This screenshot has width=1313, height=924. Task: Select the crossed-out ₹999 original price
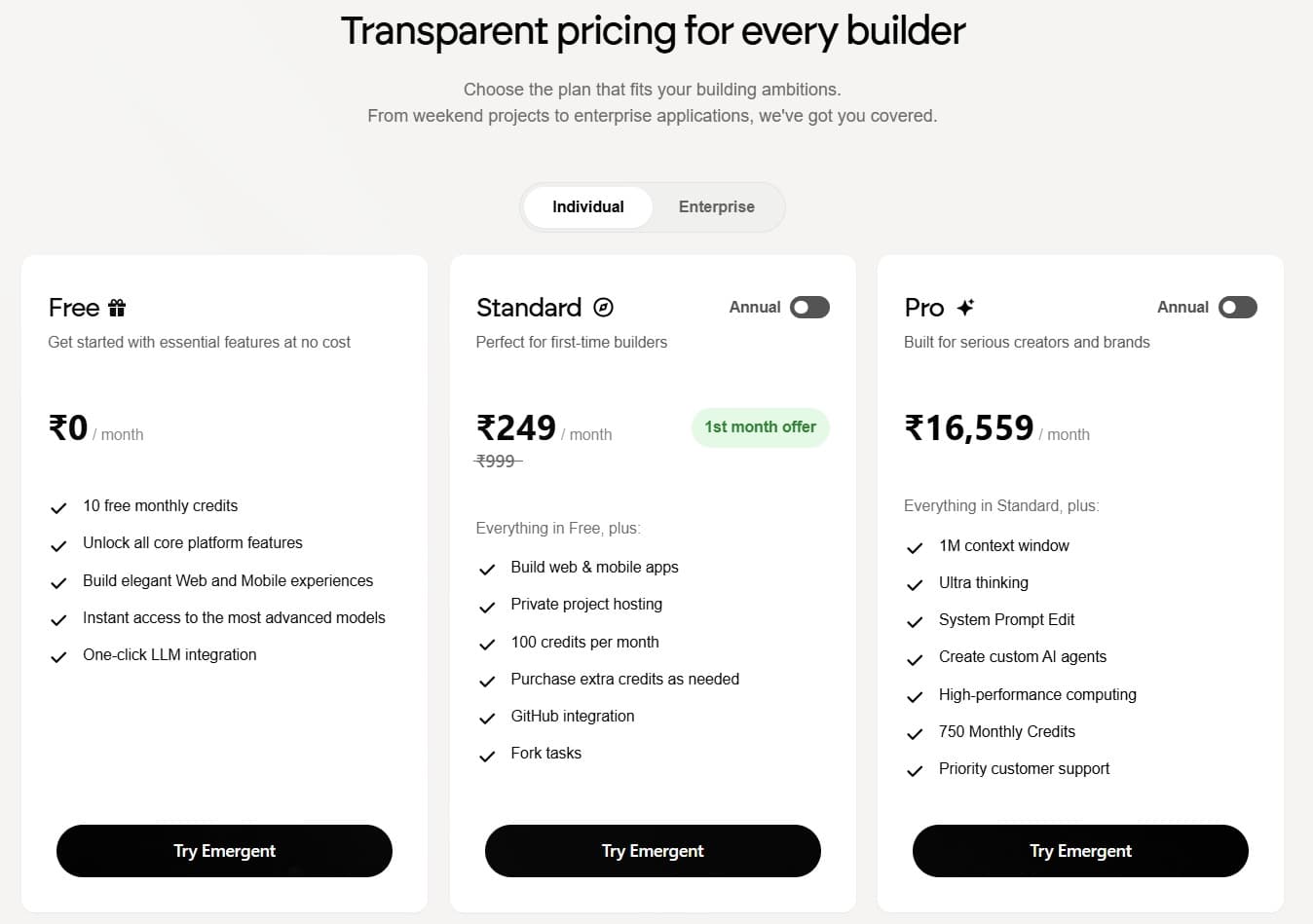497,461
